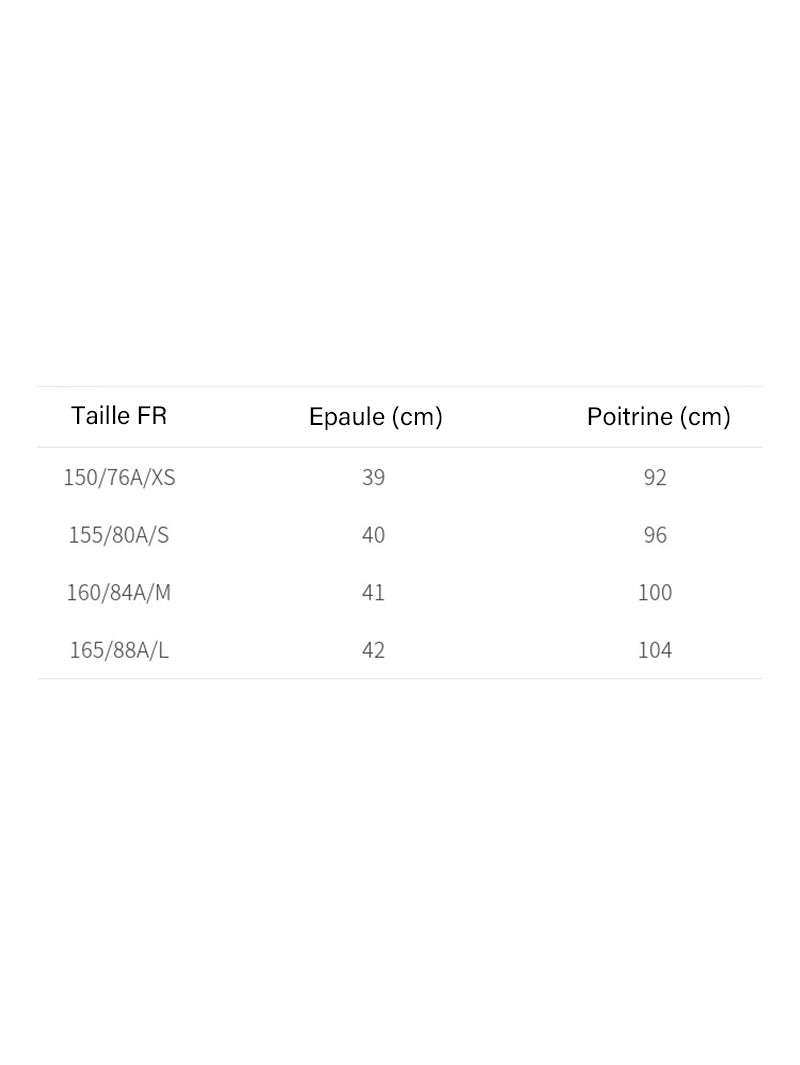Click the 155/80A/S size label

(119, 535)
